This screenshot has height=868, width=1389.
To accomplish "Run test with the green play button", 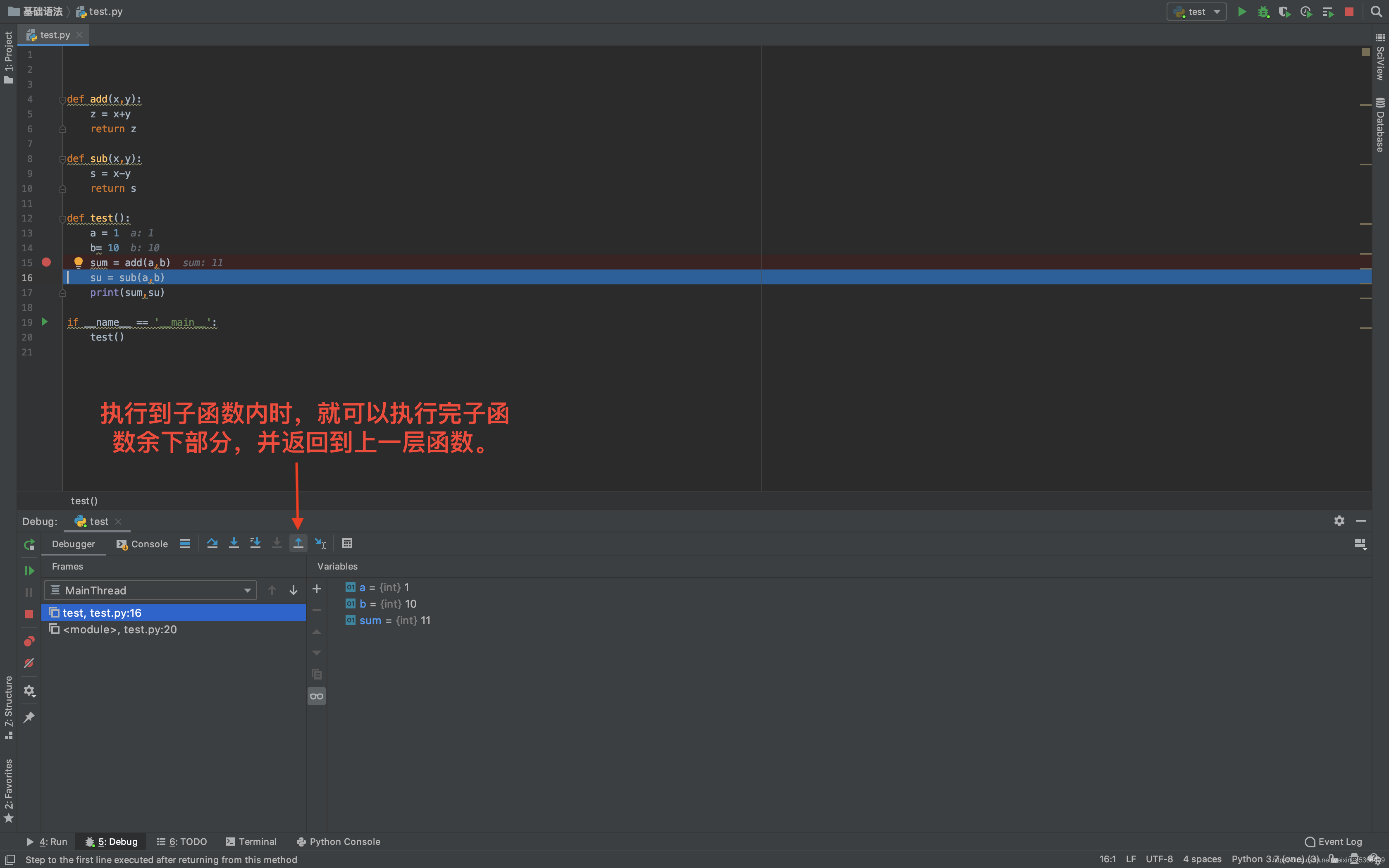I will pyautogui.click(x=1241, y=12).
